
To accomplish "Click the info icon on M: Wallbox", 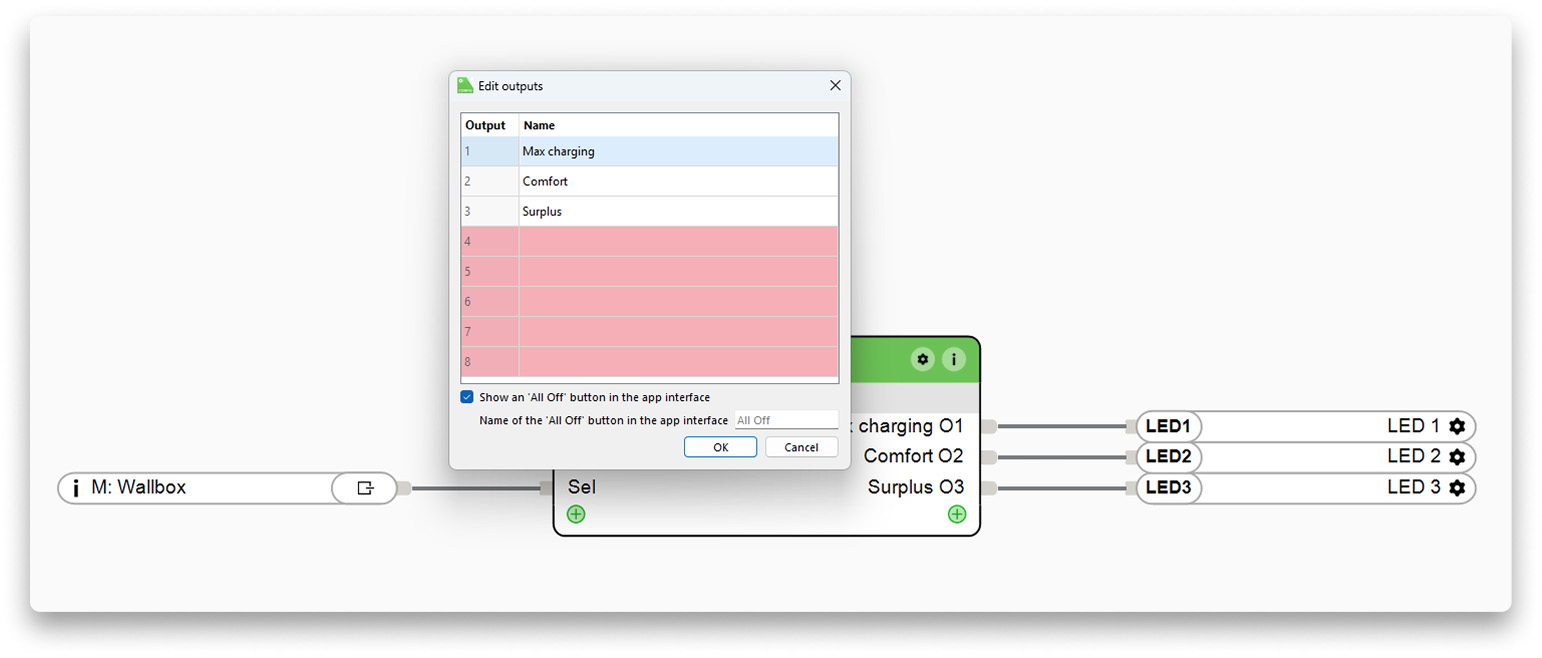I will (x=77, y=488).
